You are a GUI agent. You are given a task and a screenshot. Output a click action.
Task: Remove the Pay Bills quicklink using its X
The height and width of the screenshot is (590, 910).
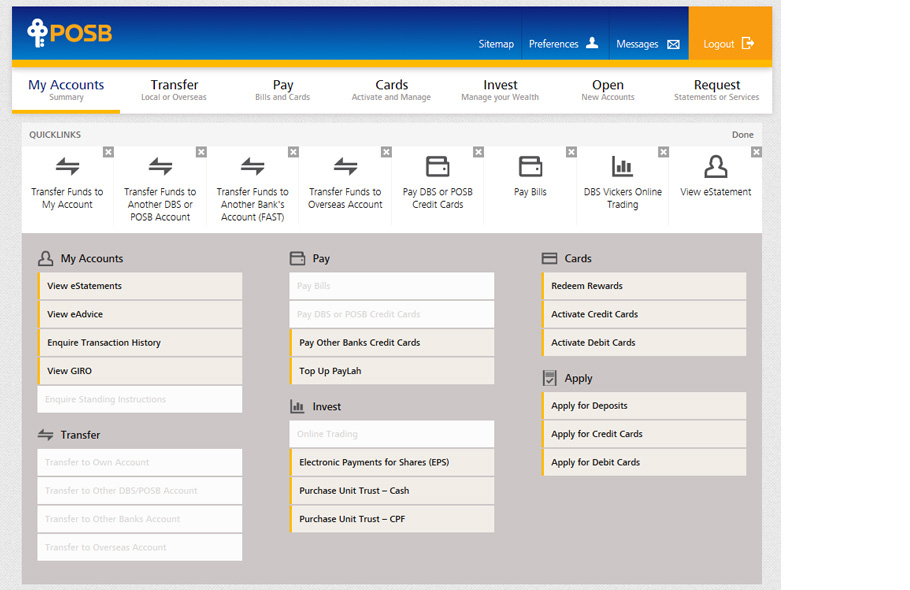click(x=571, y=152)
